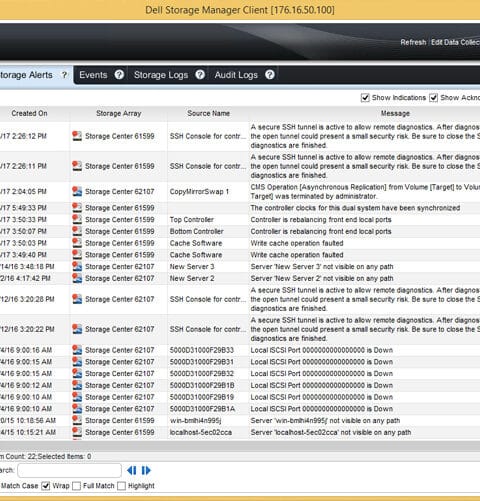Click controller clocks synchronized message
480x501 pixels.
pyautogui.click(x=355, y=208)
